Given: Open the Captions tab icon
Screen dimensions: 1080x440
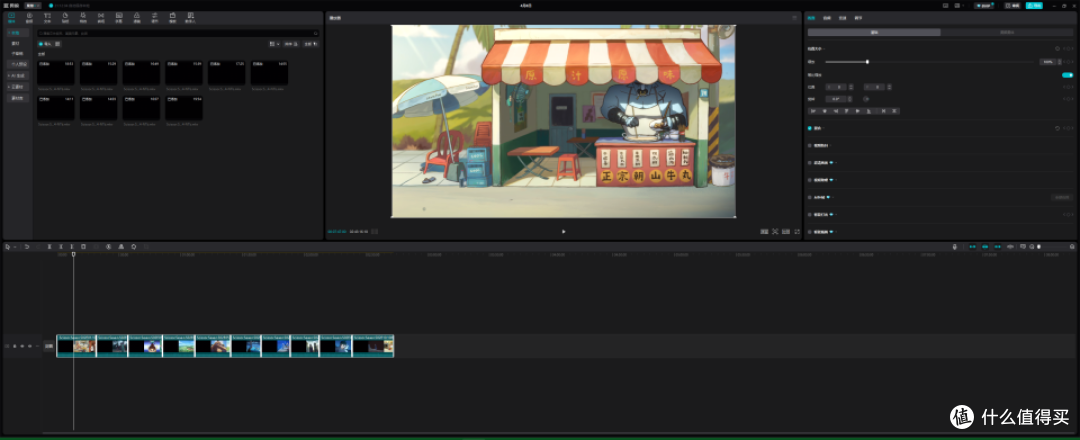Looking at the screenshot, I should click(118, 17).
